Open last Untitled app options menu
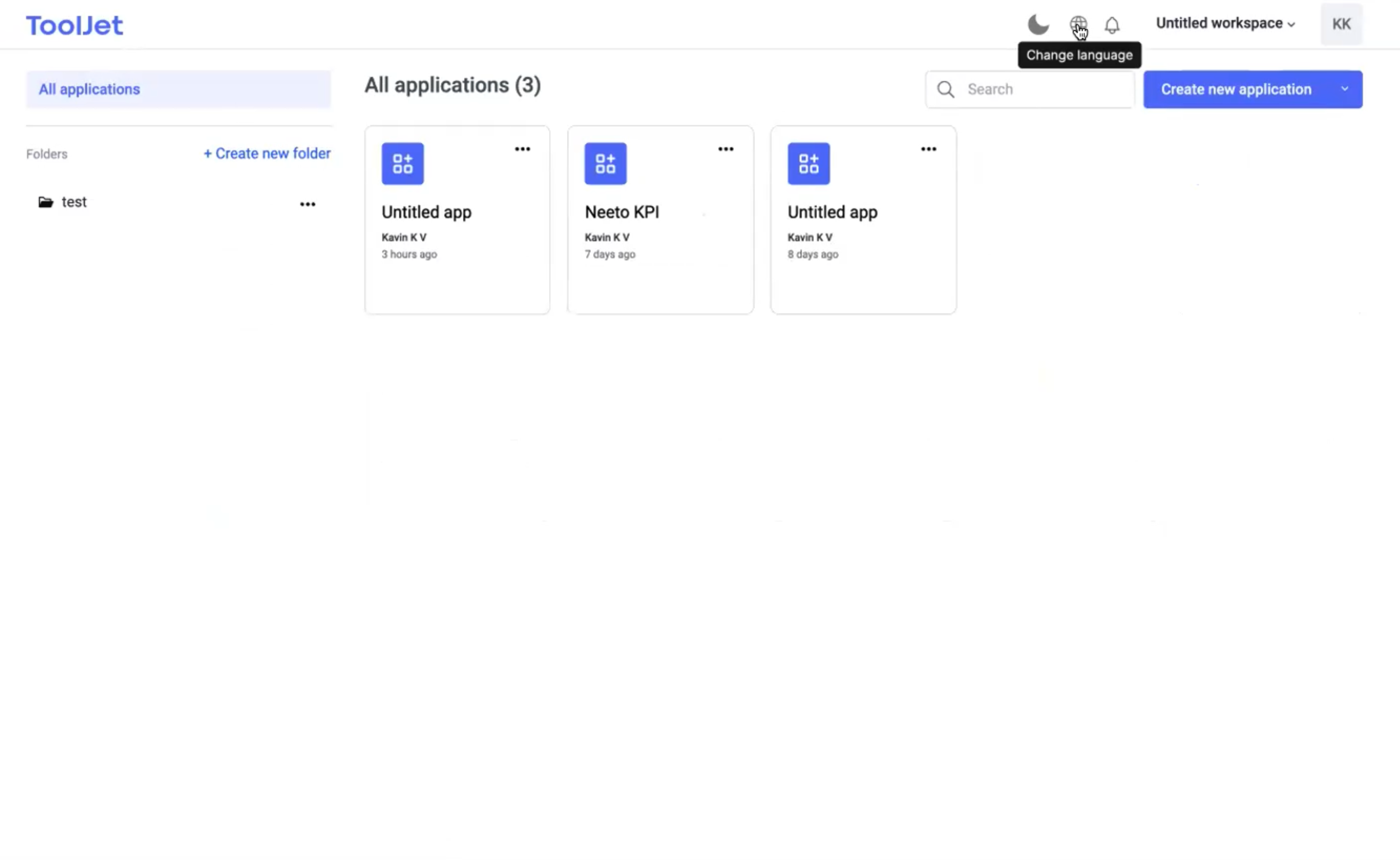 pyautogui.click(x=928, y=149)
